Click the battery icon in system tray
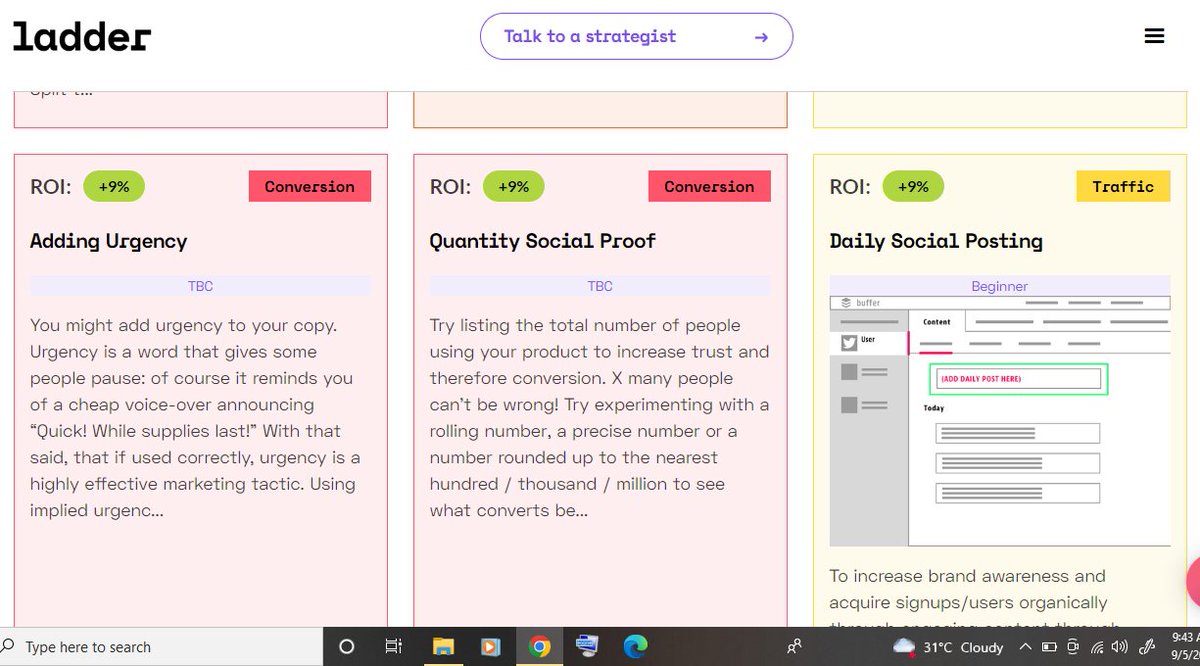Image resolution: width=1200 pixels, height=666 pixels. coord(1050,647)
